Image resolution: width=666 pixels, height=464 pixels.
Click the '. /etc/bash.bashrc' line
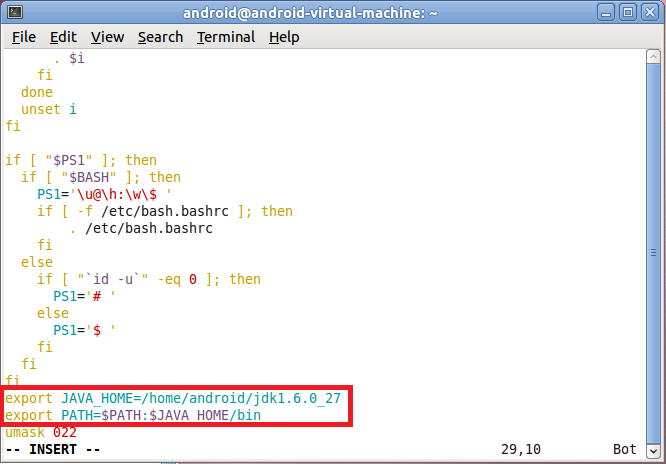point(141,228)
